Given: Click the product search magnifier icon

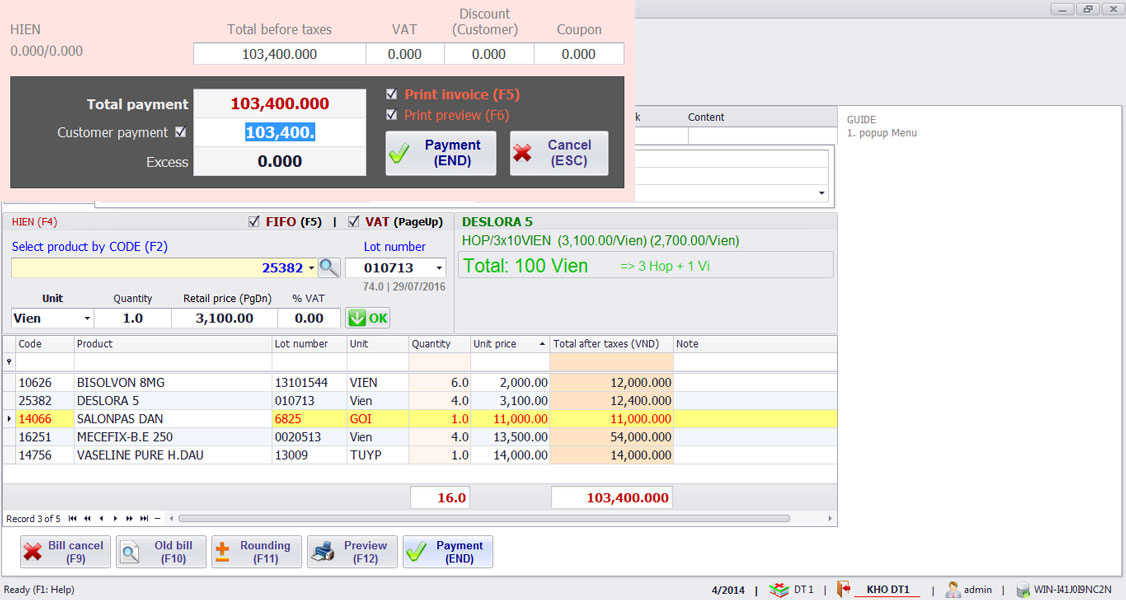Looking at the screenshot, I should [x=329, y=268].
